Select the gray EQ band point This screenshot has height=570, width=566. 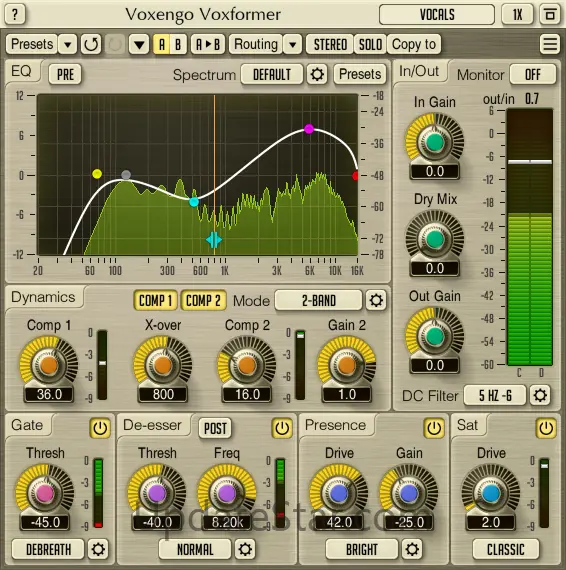coord(126,175)
